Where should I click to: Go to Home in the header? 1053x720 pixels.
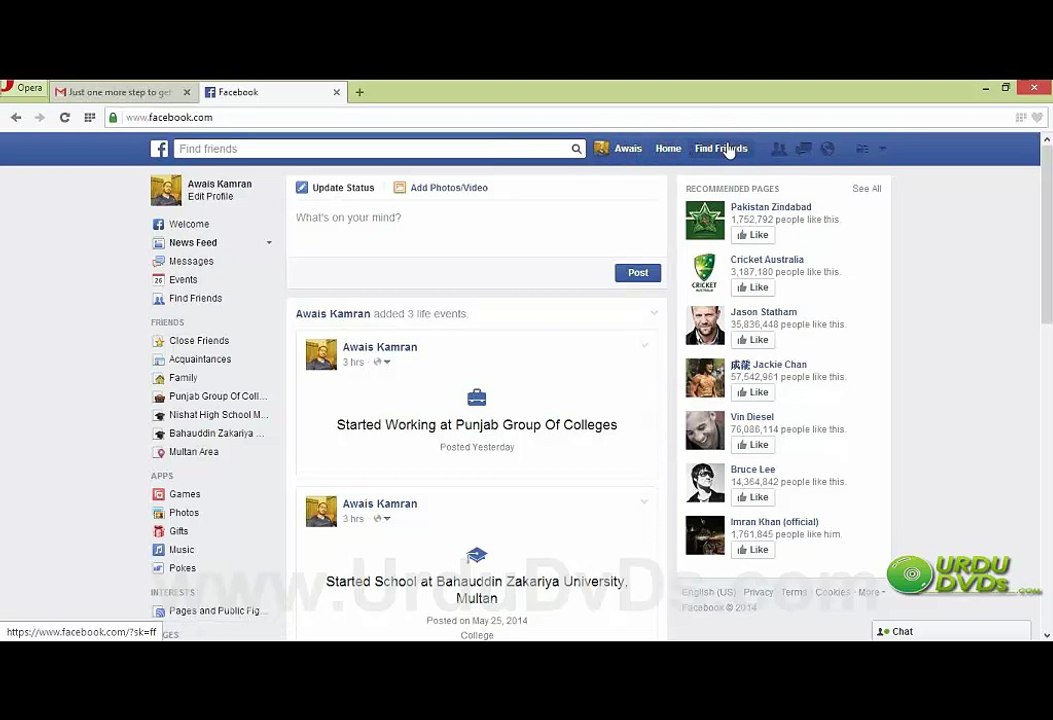[x=668, y=148]
